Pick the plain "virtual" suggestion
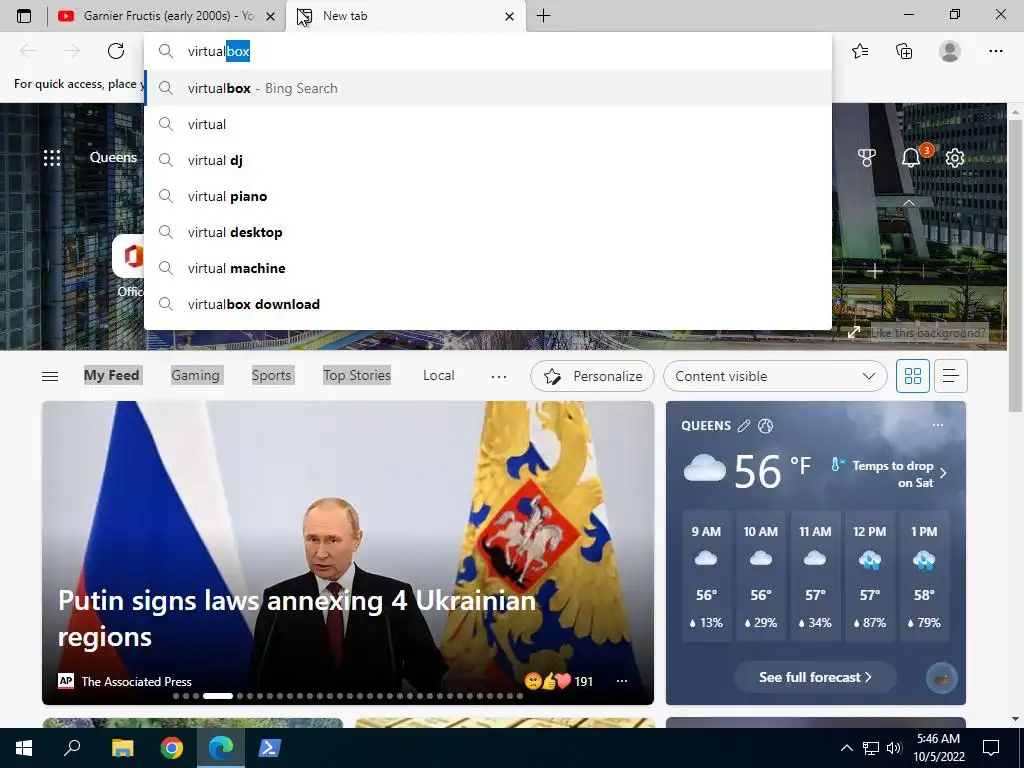This screenshot has height=768, width=1024. click(x=488, y=124)
